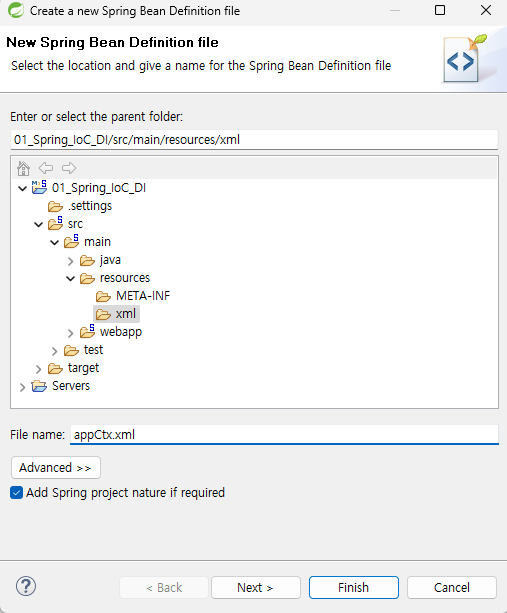Click the File name input field
This screenshot has width=507, height=613.
point(284,435)
